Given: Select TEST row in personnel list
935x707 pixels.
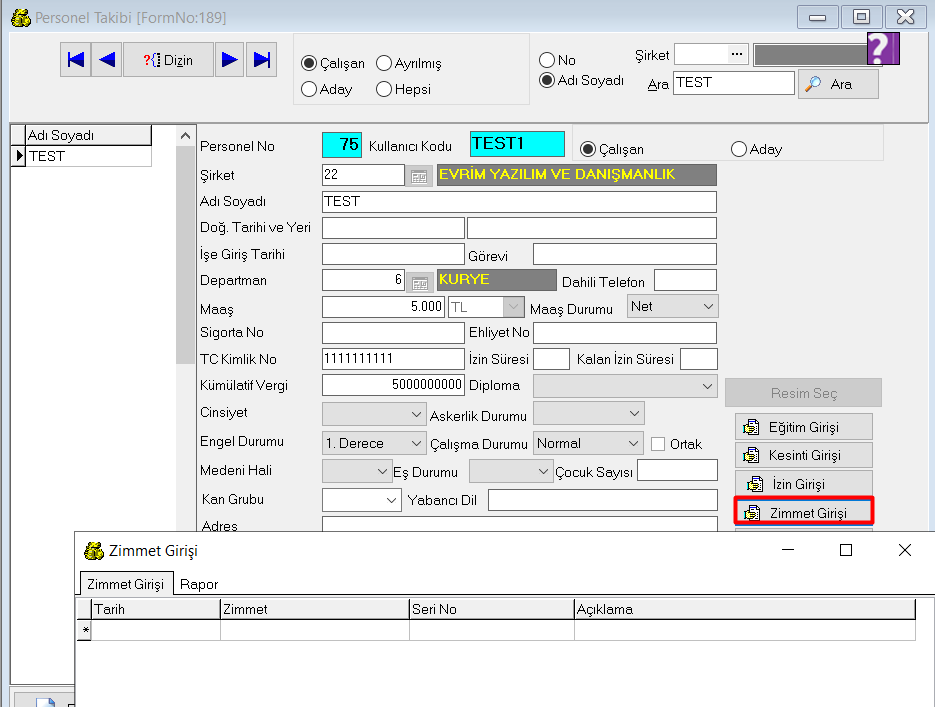Looking at the screenshot, I should (x=88, y=156).
